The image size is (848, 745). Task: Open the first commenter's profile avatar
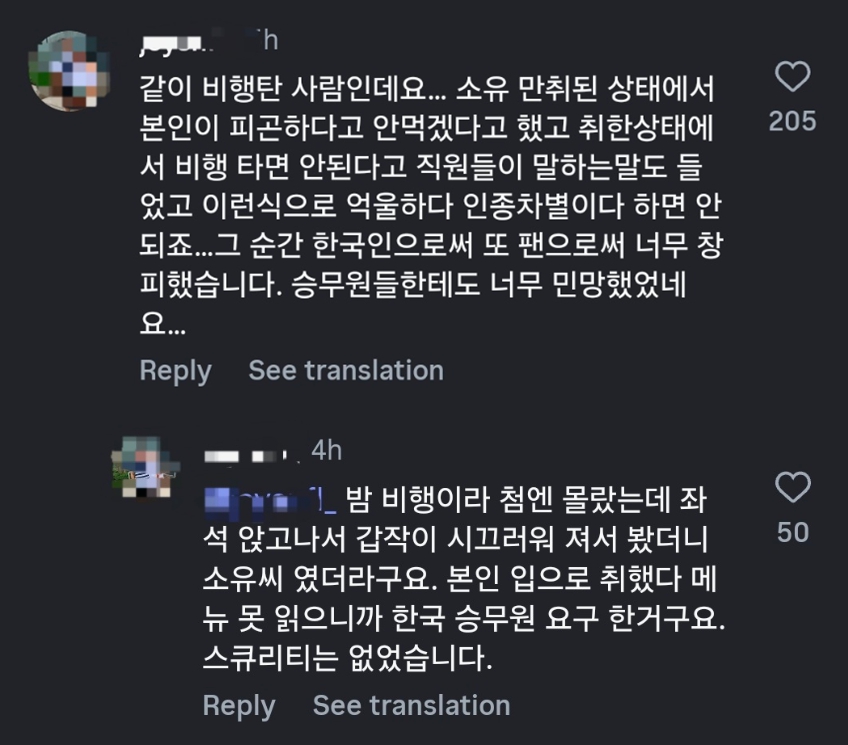click(65, 65)
